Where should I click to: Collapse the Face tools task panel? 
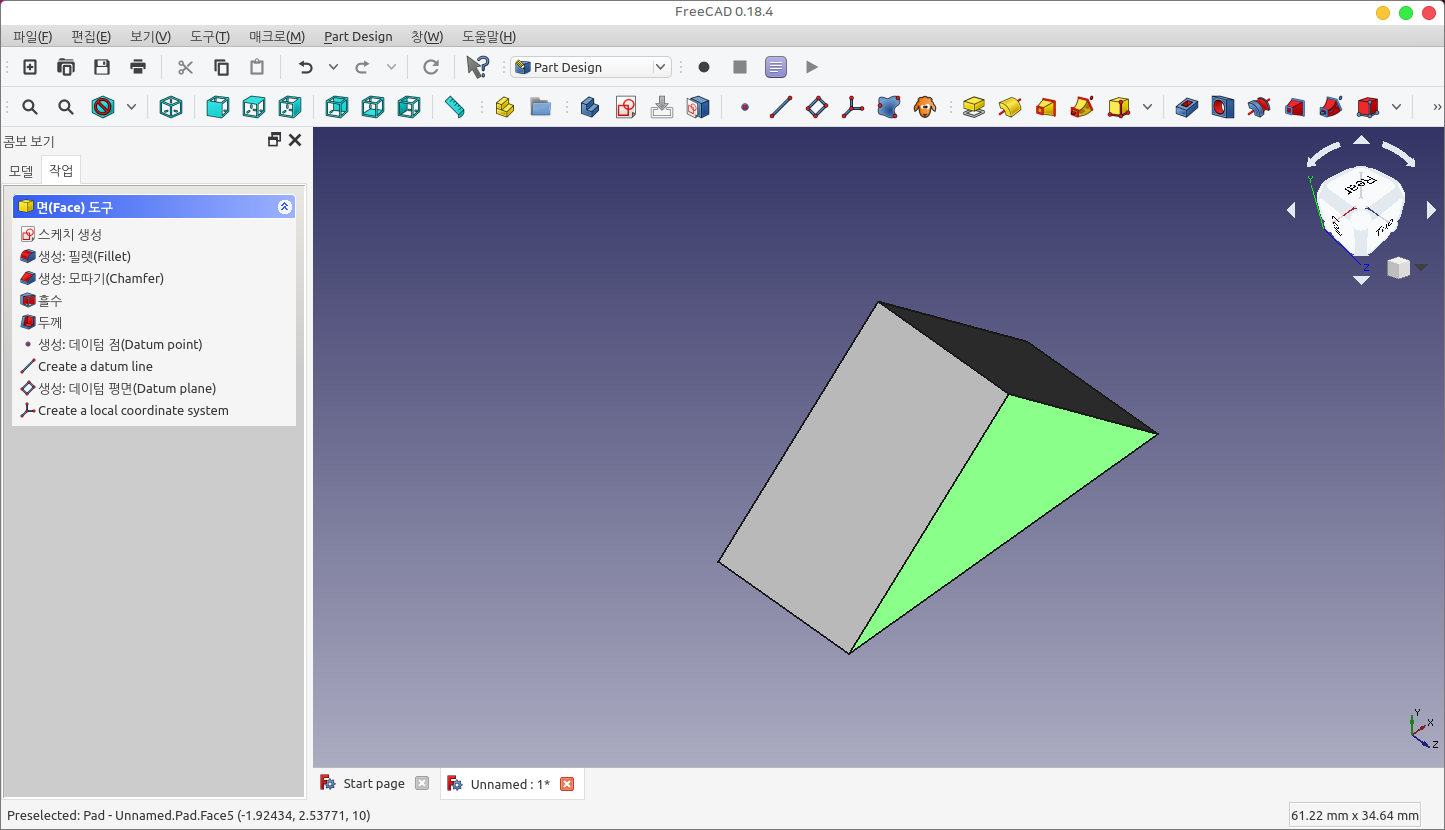tap(284, 207)
